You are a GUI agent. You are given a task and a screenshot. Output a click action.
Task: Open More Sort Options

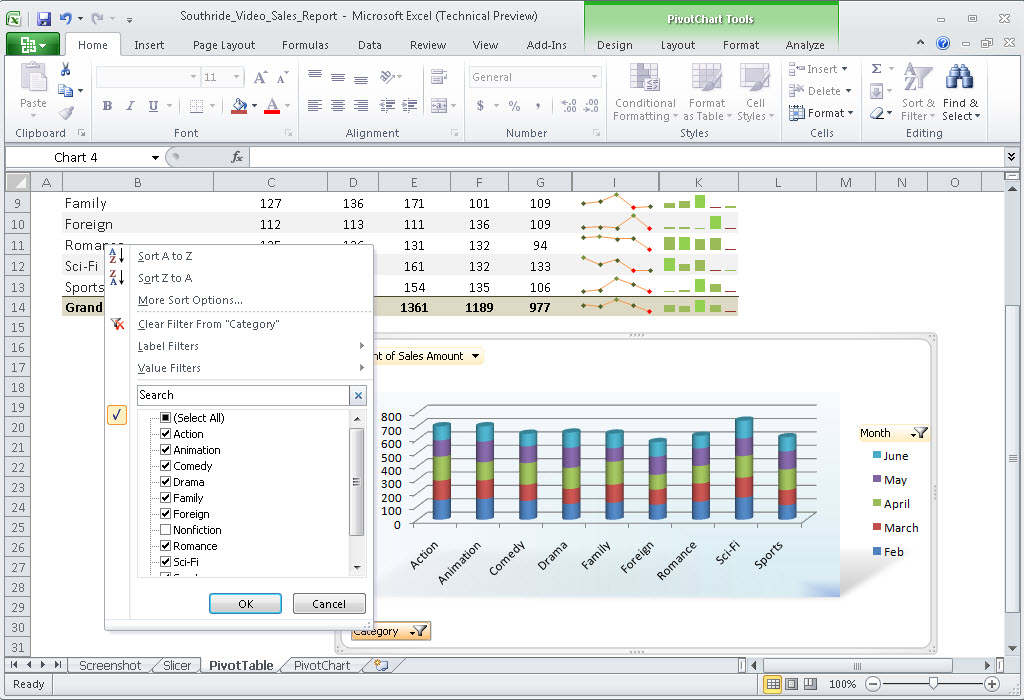(x=190, y=300)
